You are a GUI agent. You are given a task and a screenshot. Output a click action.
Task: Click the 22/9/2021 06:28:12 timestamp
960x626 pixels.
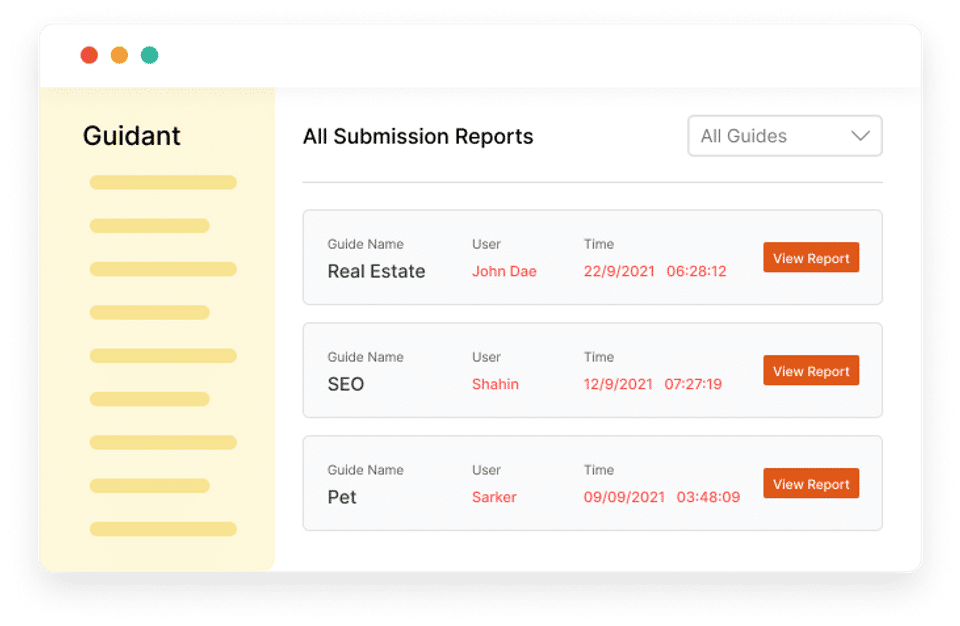pos(655,271)
